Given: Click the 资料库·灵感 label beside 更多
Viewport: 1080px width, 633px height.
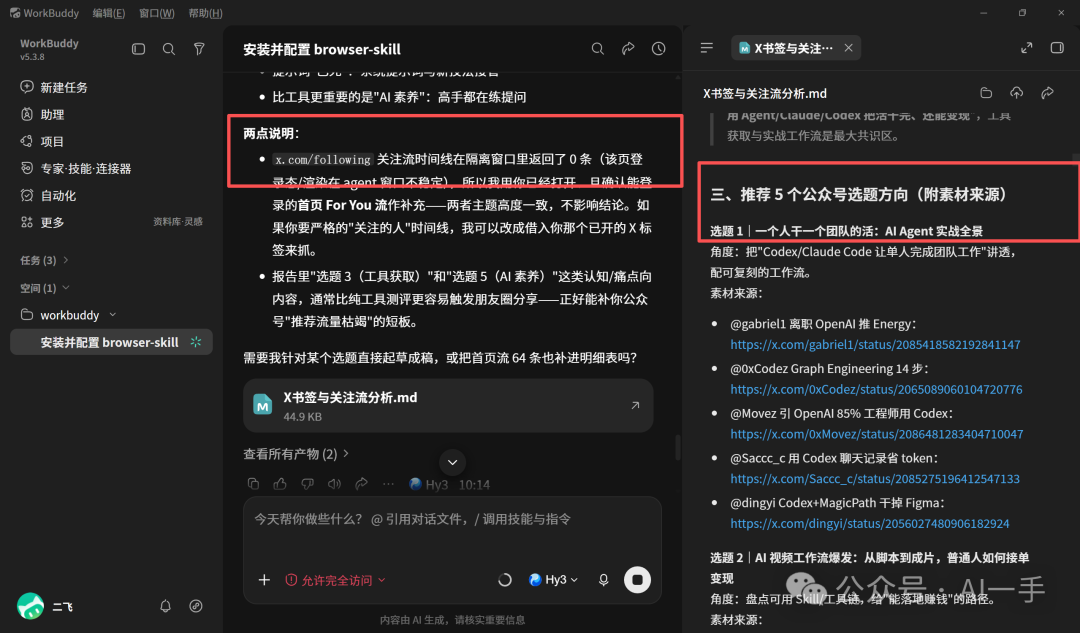Looking at the screenshot, I should pos(178,222).
